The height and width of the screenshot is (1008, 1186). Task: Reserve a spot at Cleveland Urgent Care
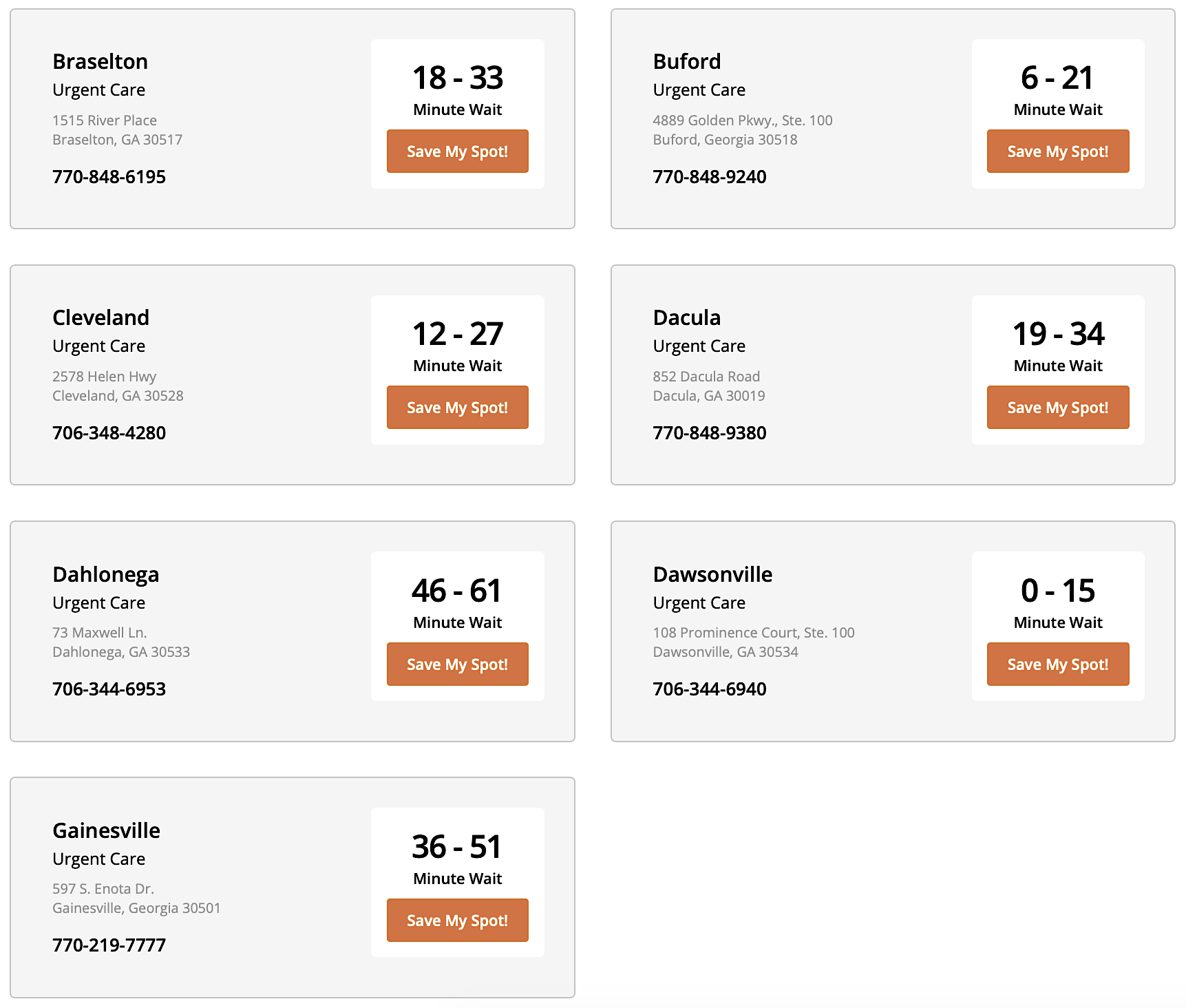[457, 408]
